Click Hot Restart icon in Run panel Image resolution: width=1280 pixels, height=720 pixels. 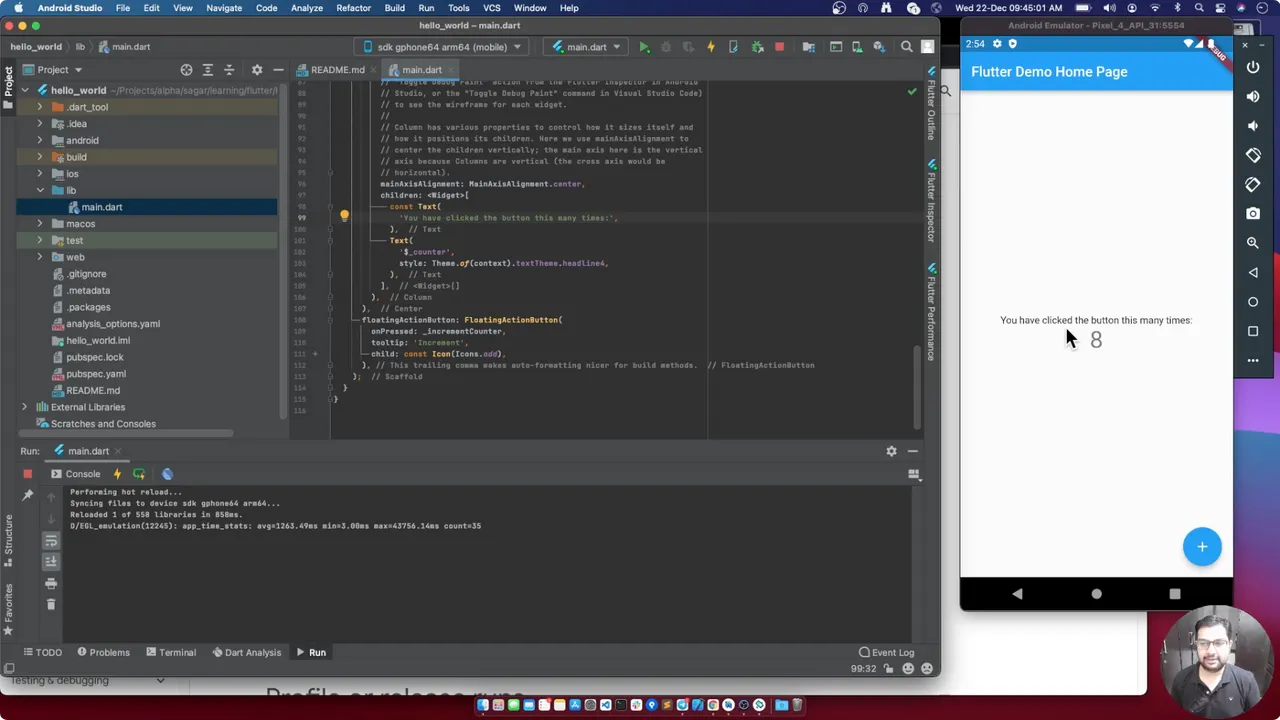[x=138, y=474]
